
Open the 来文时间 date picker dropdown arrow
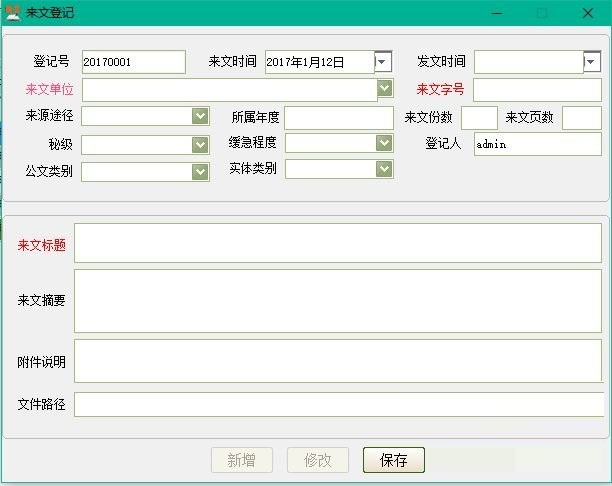383,61
